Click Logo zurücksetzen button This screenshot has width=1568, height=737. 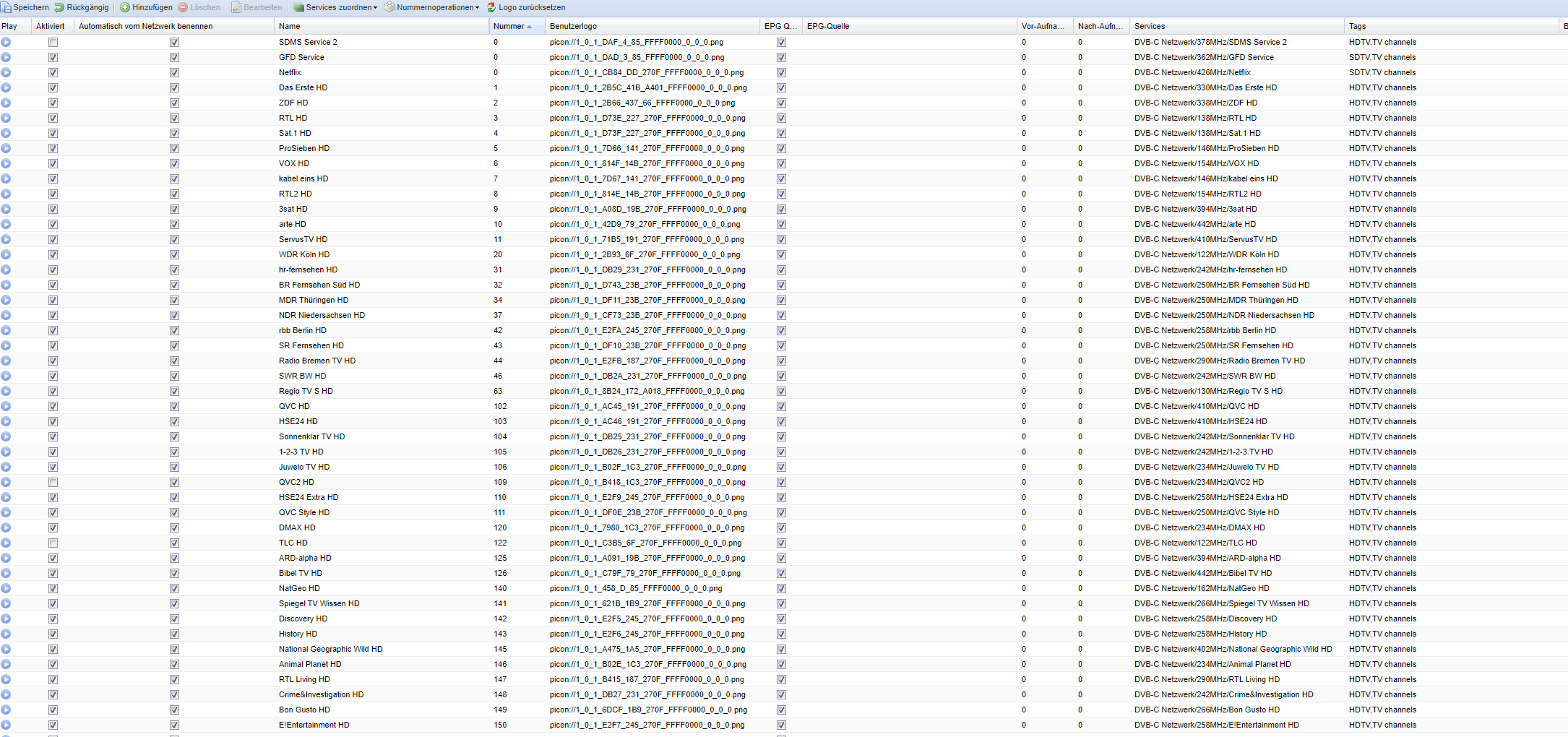click(526, 7)
